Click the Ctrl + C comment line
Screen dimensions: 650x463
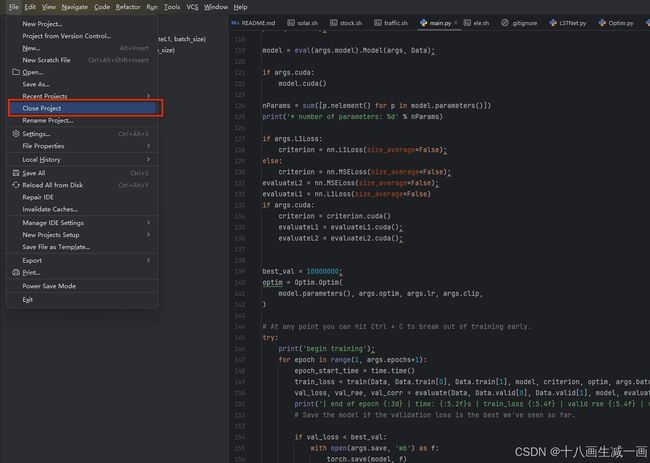coord(396,327)
